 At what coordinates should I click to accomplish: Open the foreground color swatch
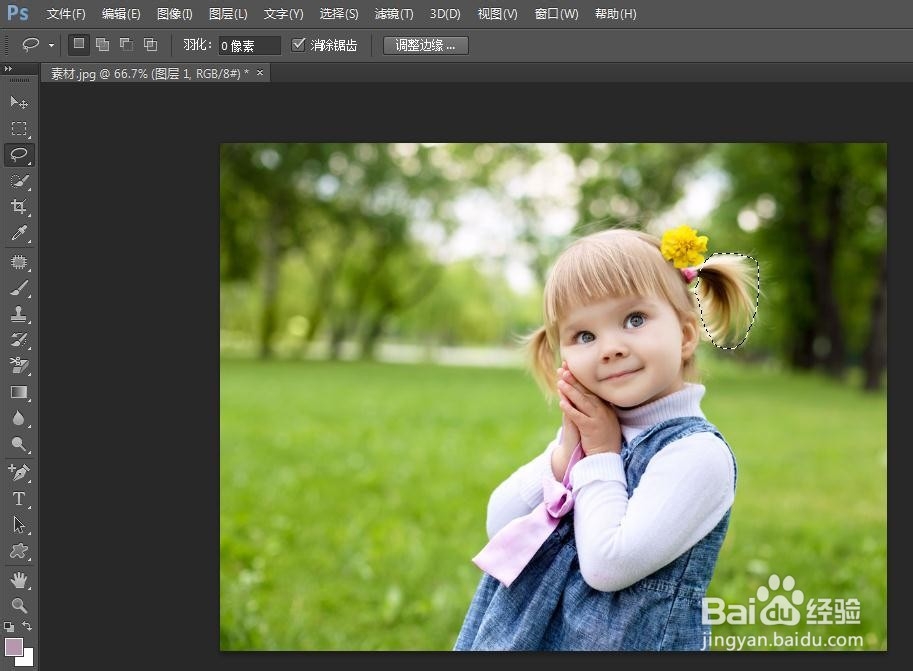(13, 647)
